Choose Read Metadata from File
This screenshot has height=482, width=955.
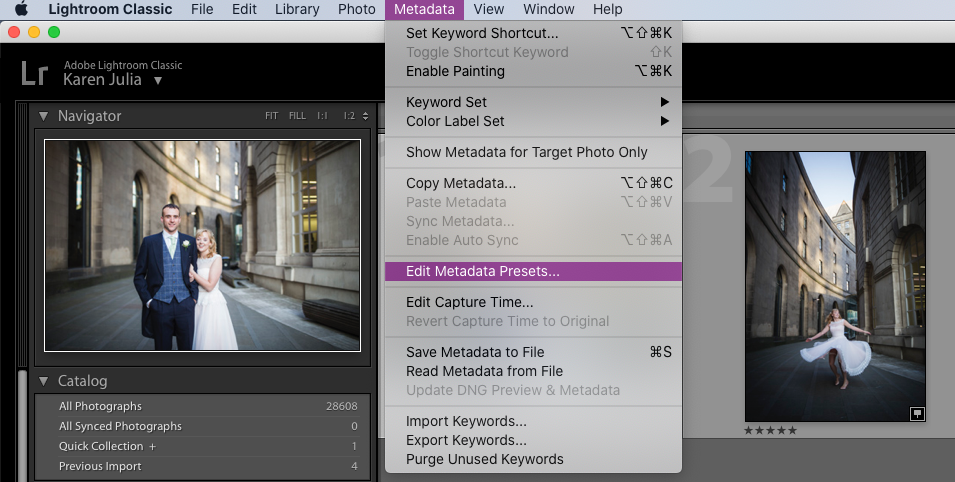pyautogui.click(x=533, y=371)
